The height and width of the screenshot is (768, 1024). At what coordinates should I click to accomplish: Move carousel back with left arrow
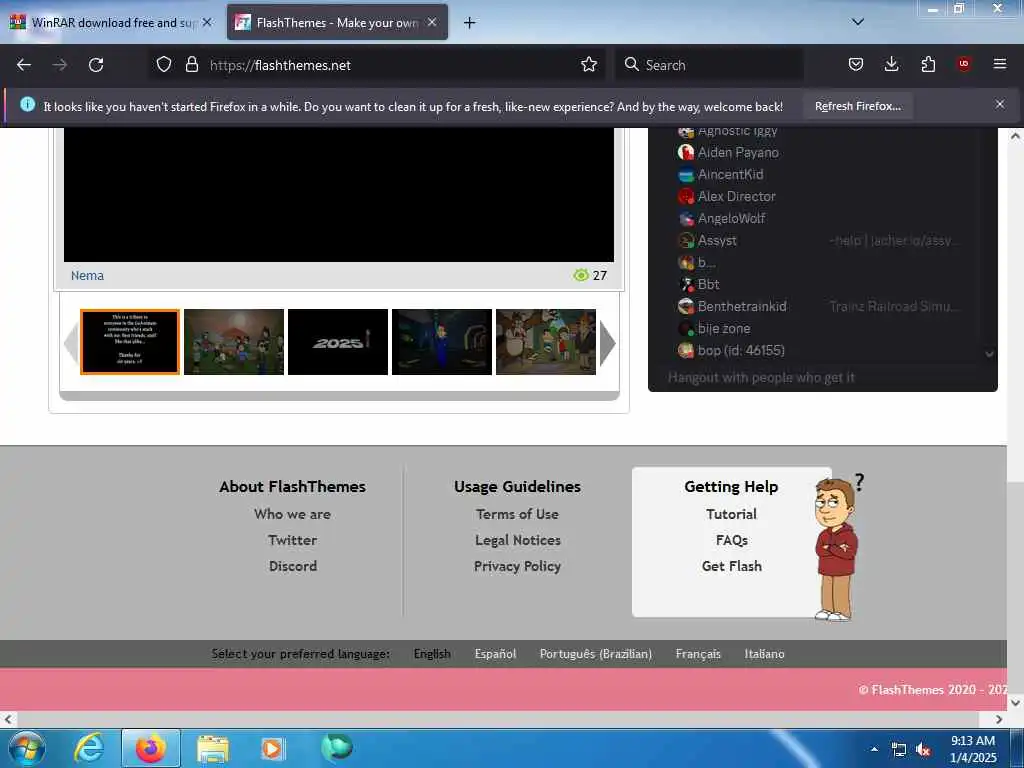click(x=71, y=342)
